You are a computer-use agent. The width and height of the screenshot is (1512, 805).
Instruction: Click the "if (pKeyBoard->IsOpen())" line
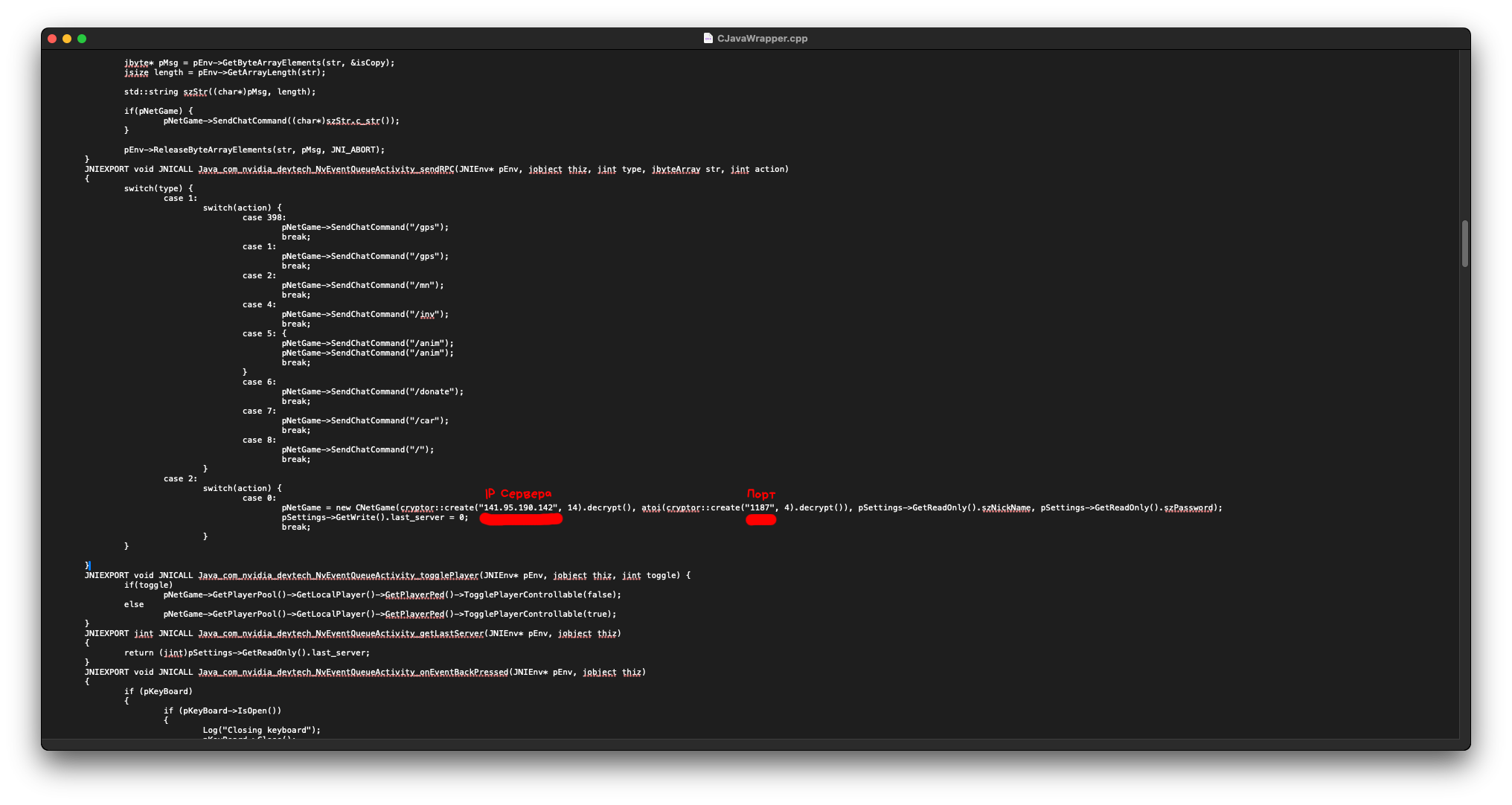click(222, 711)
